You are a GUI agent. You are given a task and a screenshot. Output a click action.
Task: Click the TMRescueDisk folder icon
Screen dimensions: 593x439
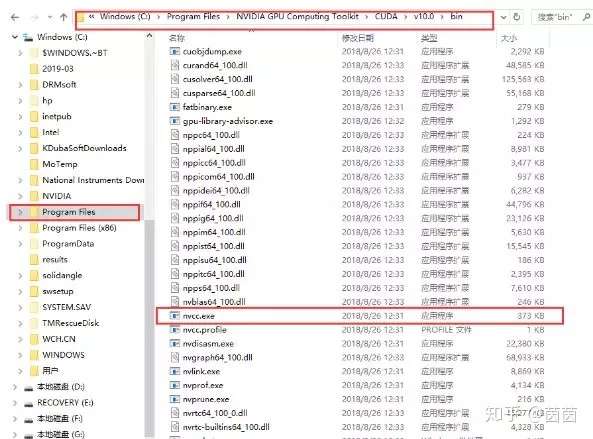pos(34,323)
